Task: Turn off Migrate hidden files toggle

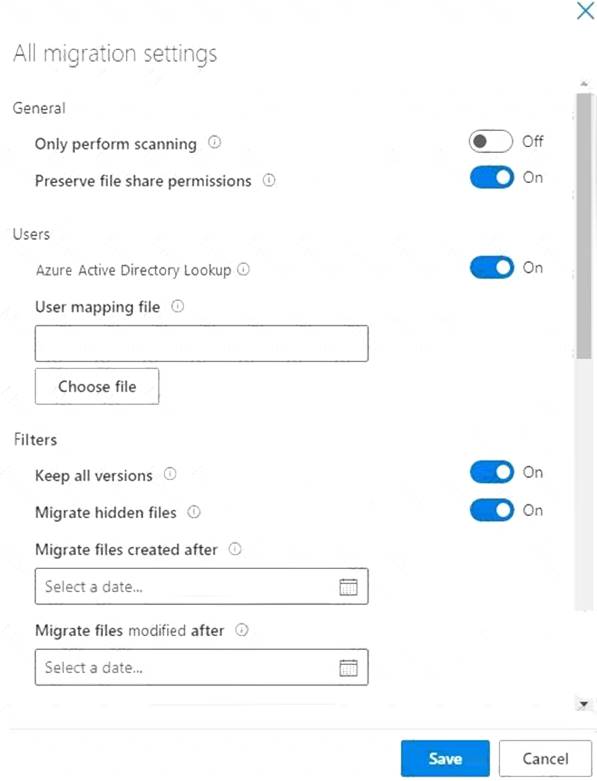Action: click(491, 510)
